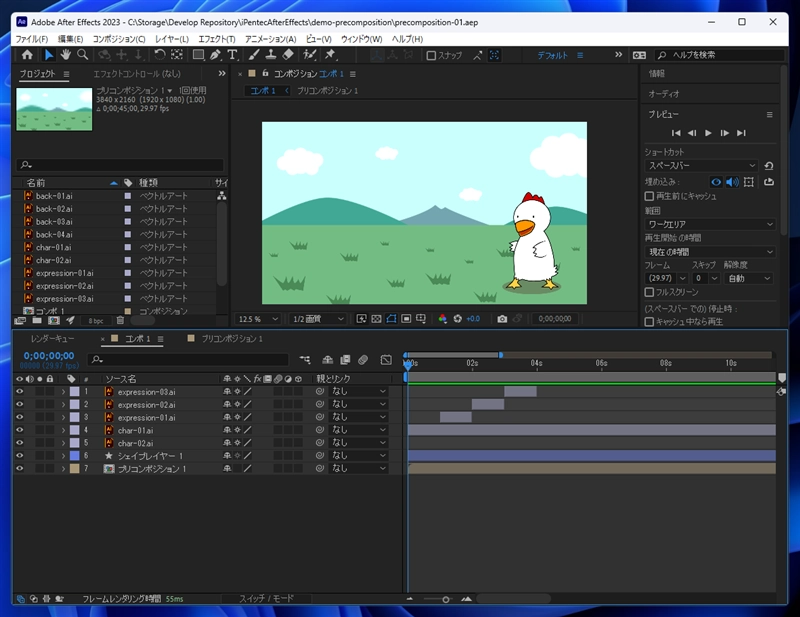Viewport: 800px width, 617px height.
Task: Select the Hand tool
Action: (65, 55)
